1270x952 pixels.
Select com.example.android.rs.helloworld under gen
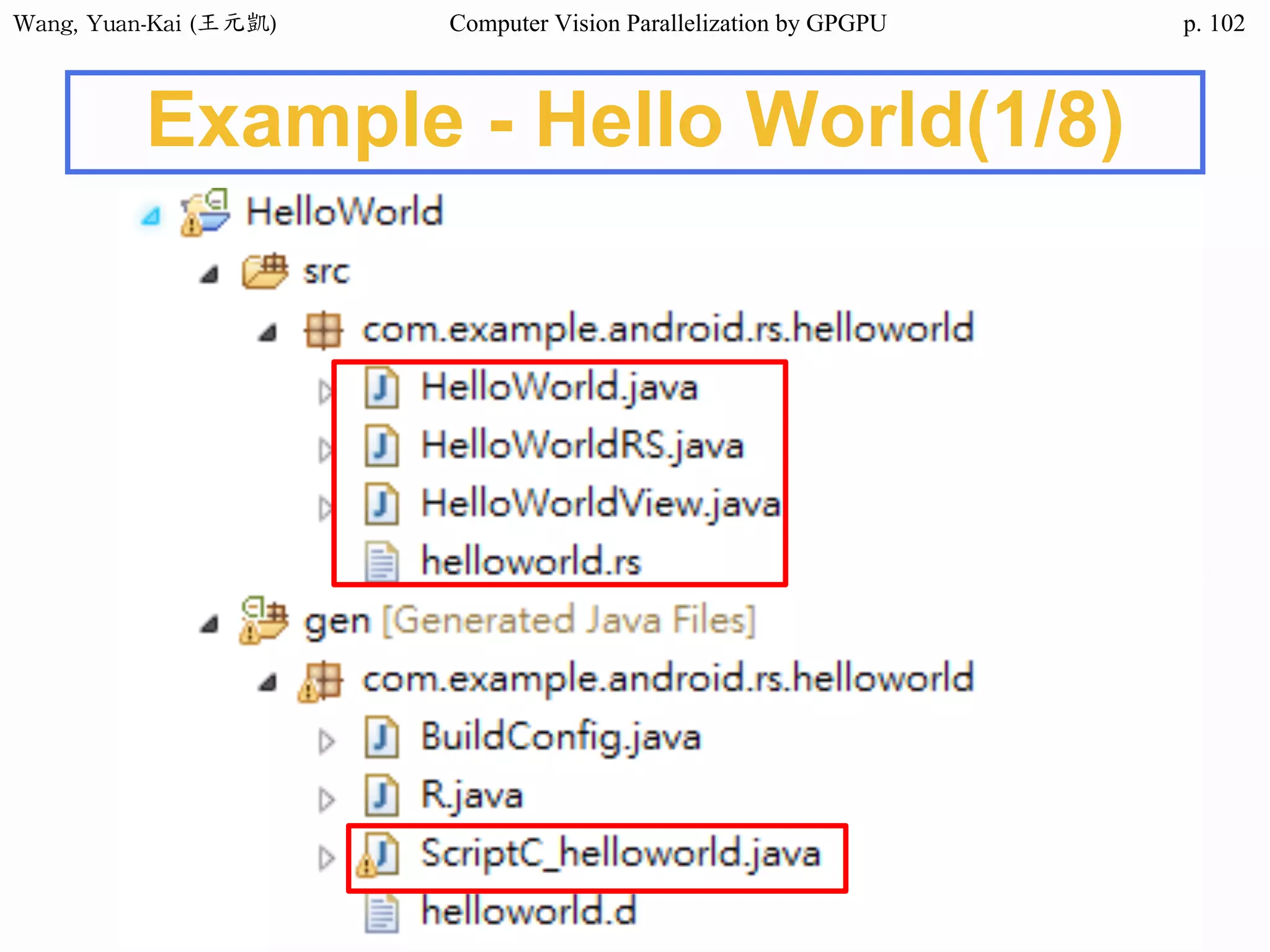point(668,679)
